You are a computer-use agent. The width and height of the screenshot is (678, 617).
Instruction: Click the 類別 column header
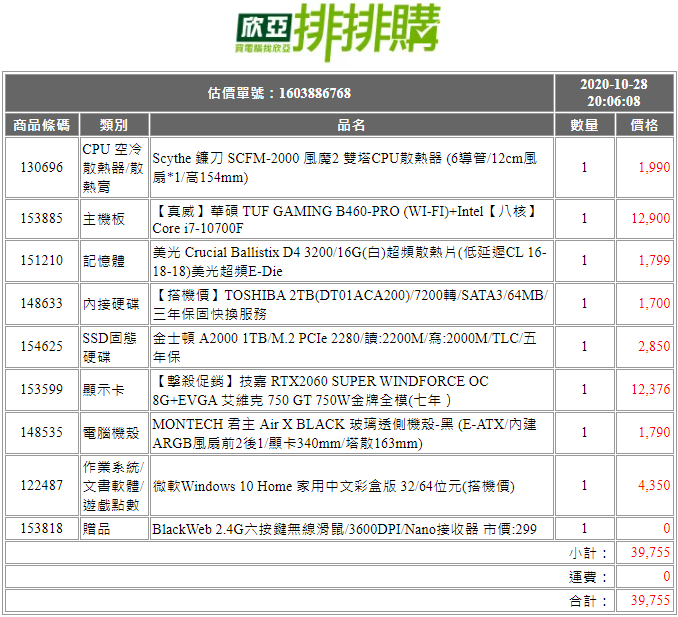click(114, 125)
